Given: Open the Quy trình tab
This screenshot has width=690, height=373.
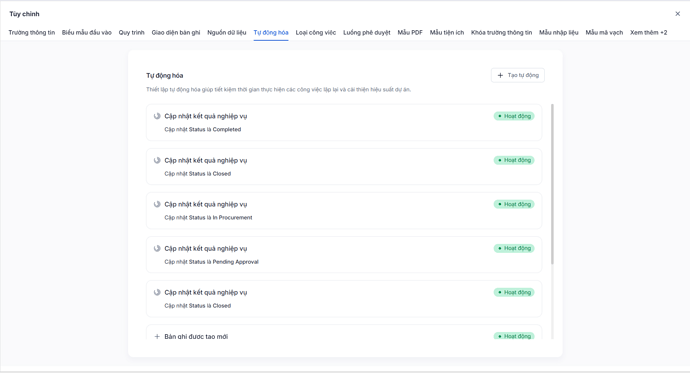Looking at the screenshot, I should coord(132,33).
